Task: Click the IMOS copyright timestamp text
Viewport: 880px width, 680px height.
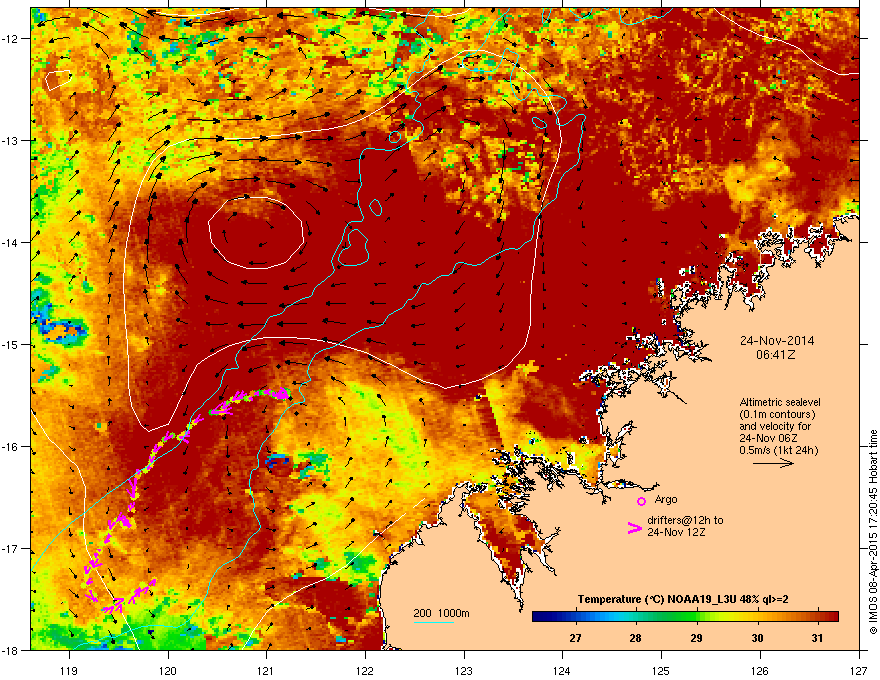Action: point(873,532)
